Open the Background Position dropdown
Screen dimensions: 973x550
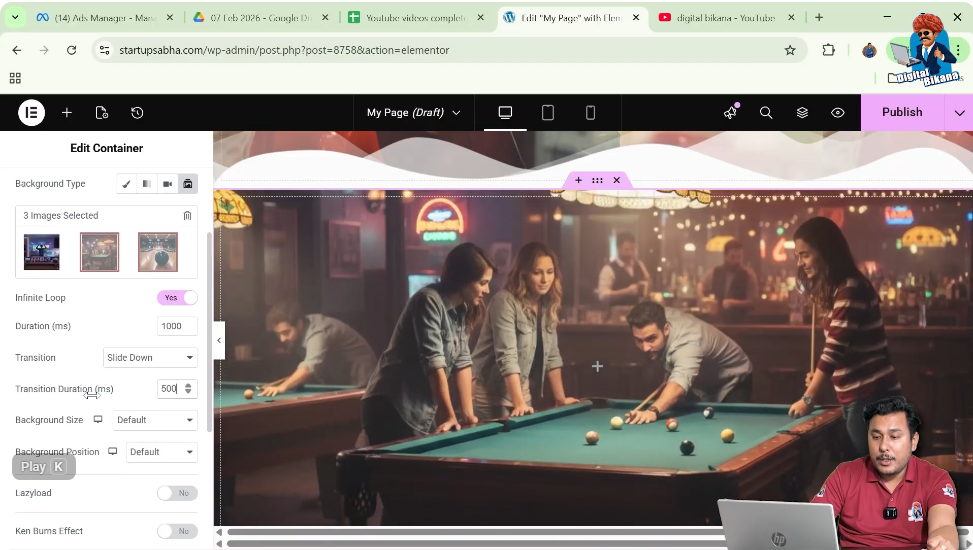(161, 452)
